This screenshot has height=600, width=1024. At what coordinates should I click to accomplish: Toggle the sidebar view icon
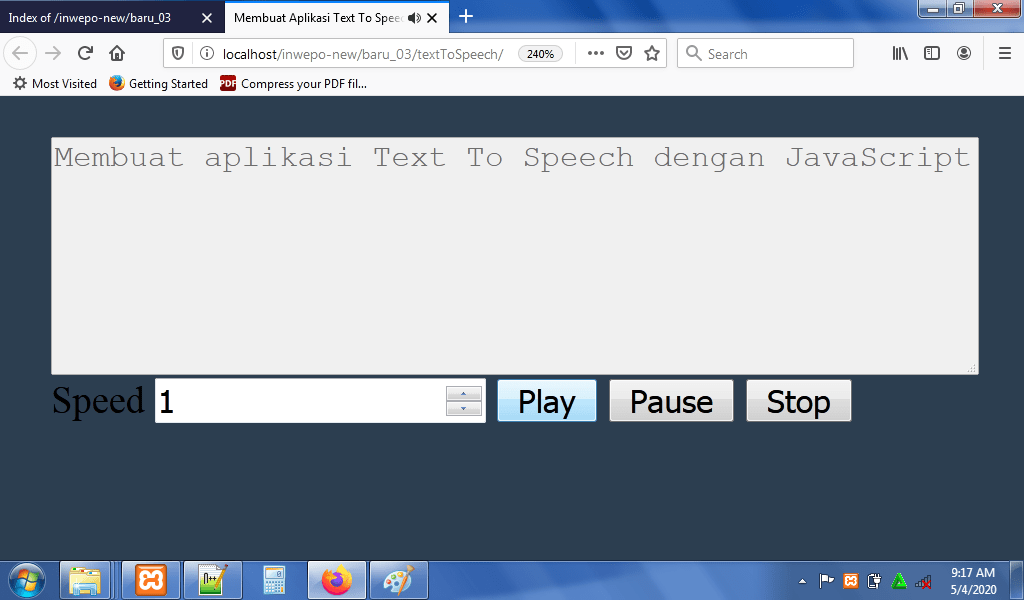click(x=932, y=54)
